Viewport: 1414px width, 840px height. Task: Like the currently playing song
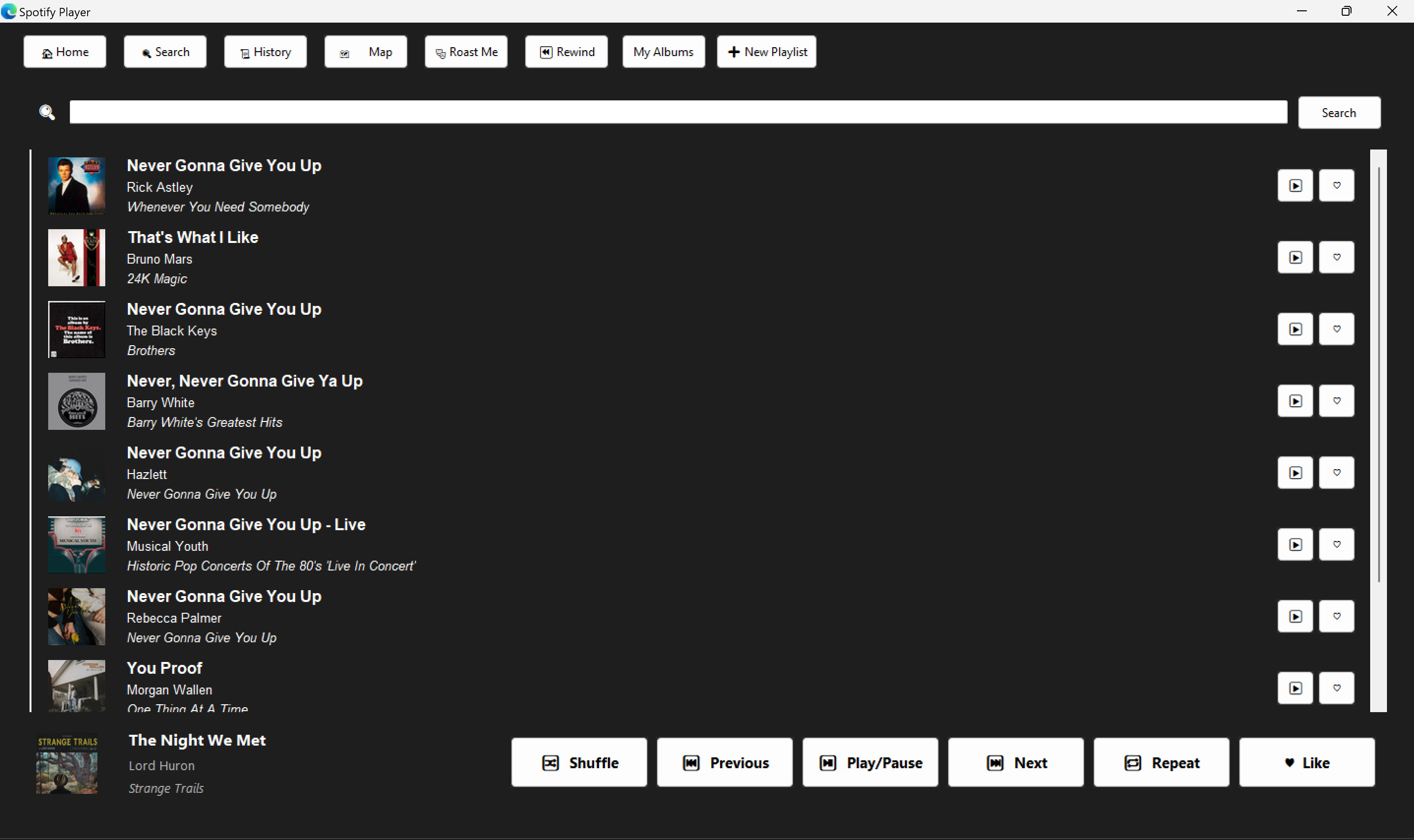[x=1306, y=762]
